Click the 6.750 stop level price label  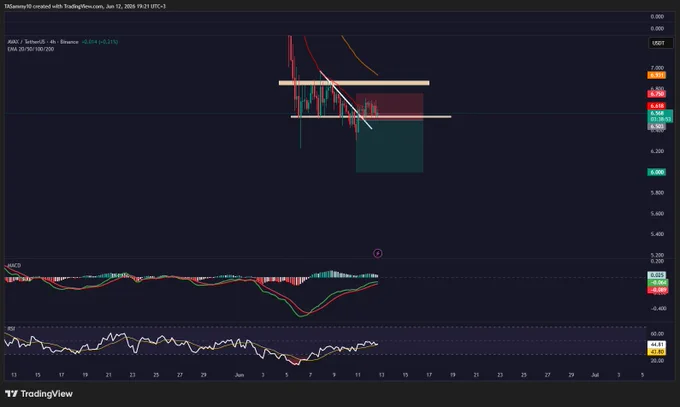(657, 94)
